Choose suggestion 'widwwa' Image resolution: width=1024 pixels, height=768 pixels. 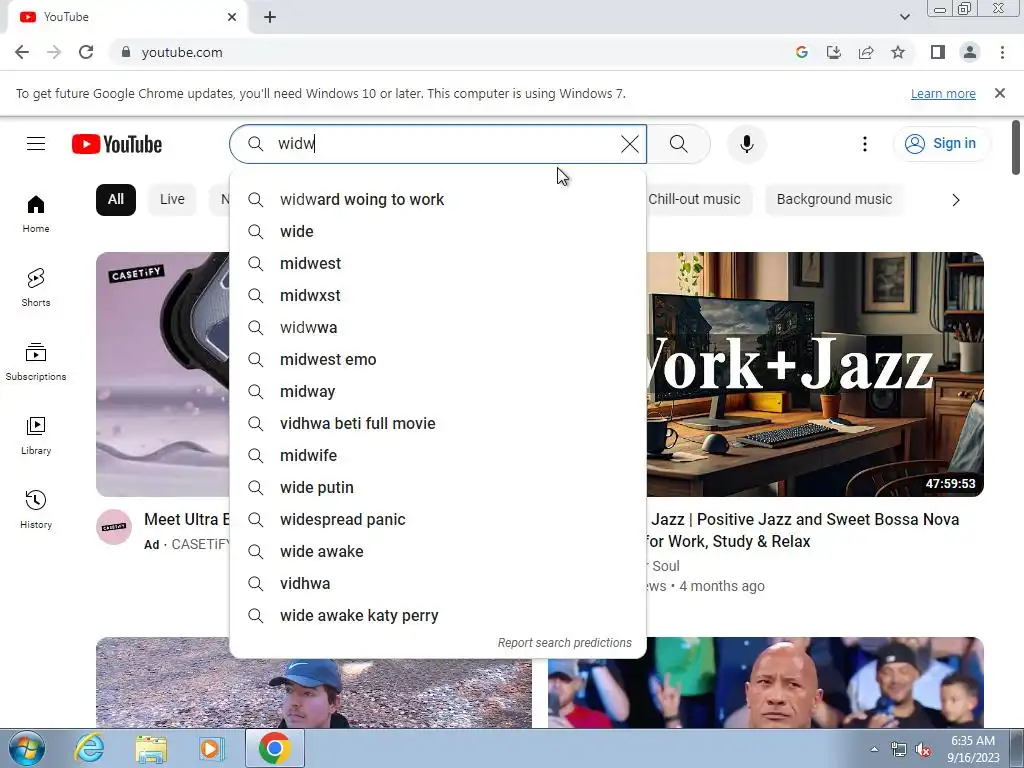tap(438, 327)
